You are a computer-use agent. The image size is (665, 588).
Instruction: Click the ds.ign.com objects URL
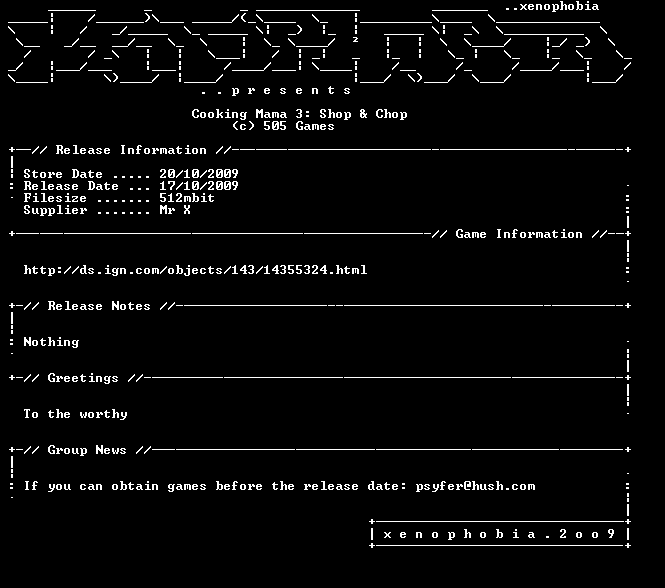pyautogui.click(x=195, y=270)
